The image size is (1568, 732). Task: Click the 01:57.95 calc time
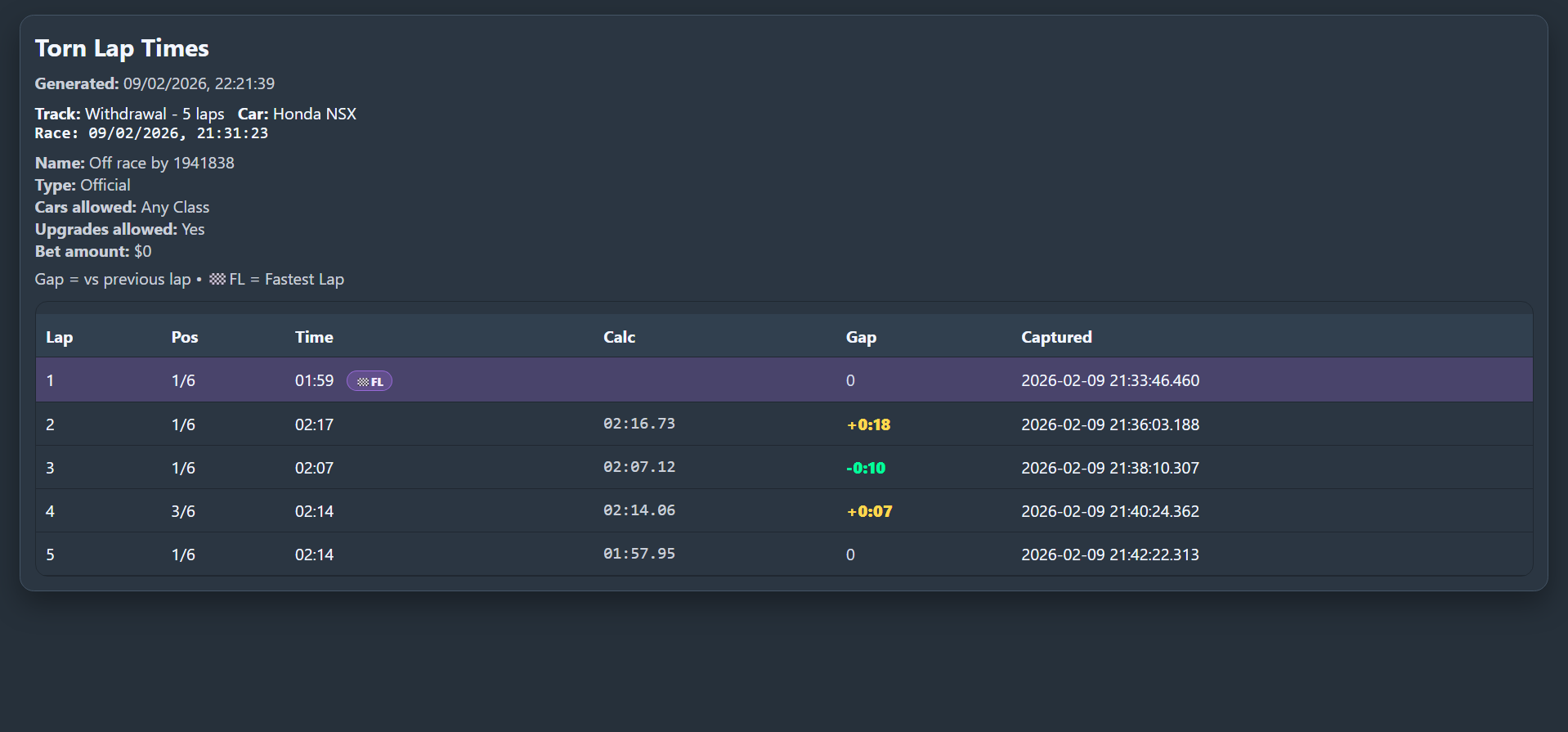(639, 554)
